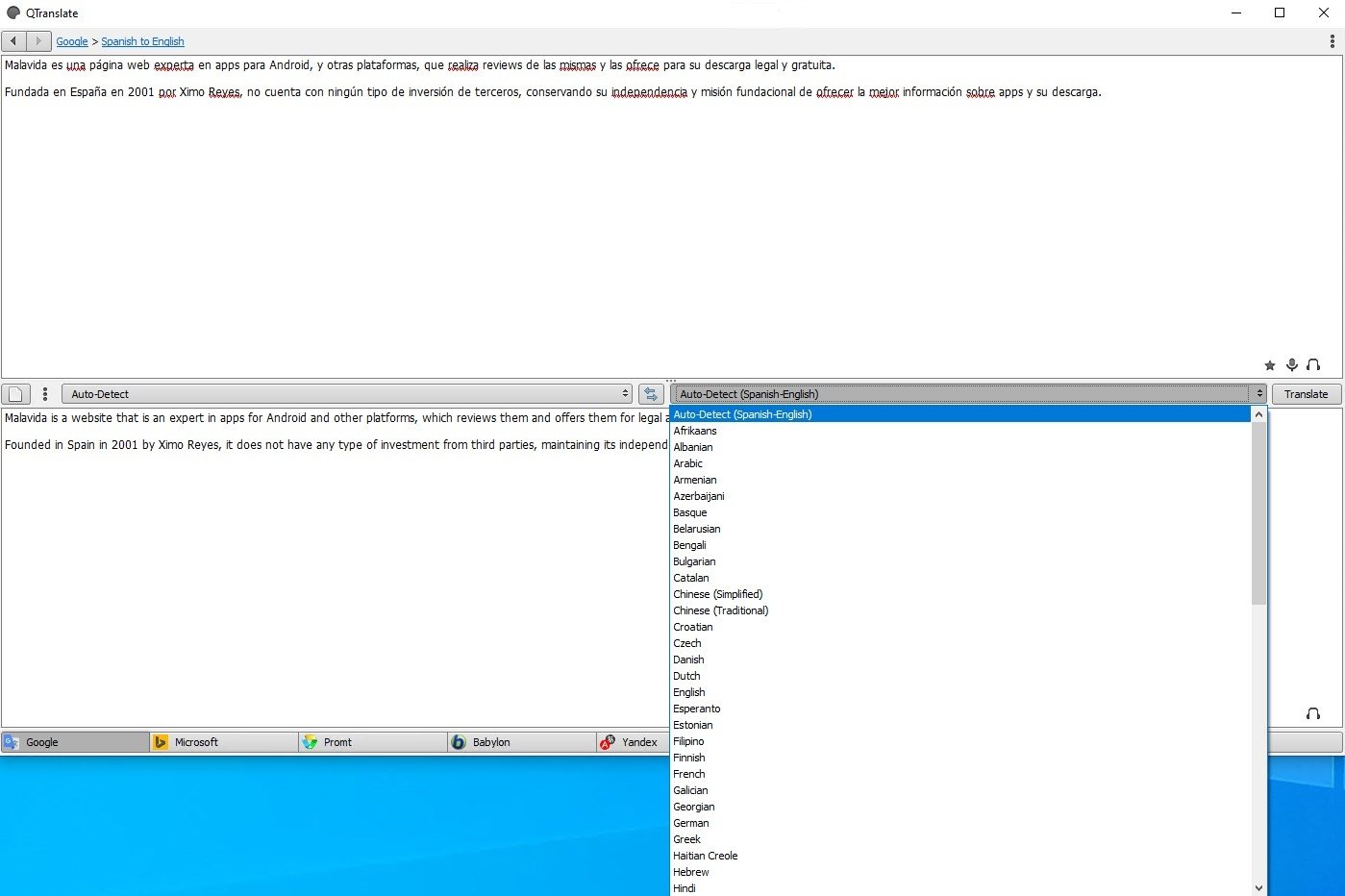Image resolution: width=1345 pixels, height=896 pixels.
Task: Pick Azerbaijani in the dropdown list
Action: click(960, 496)
